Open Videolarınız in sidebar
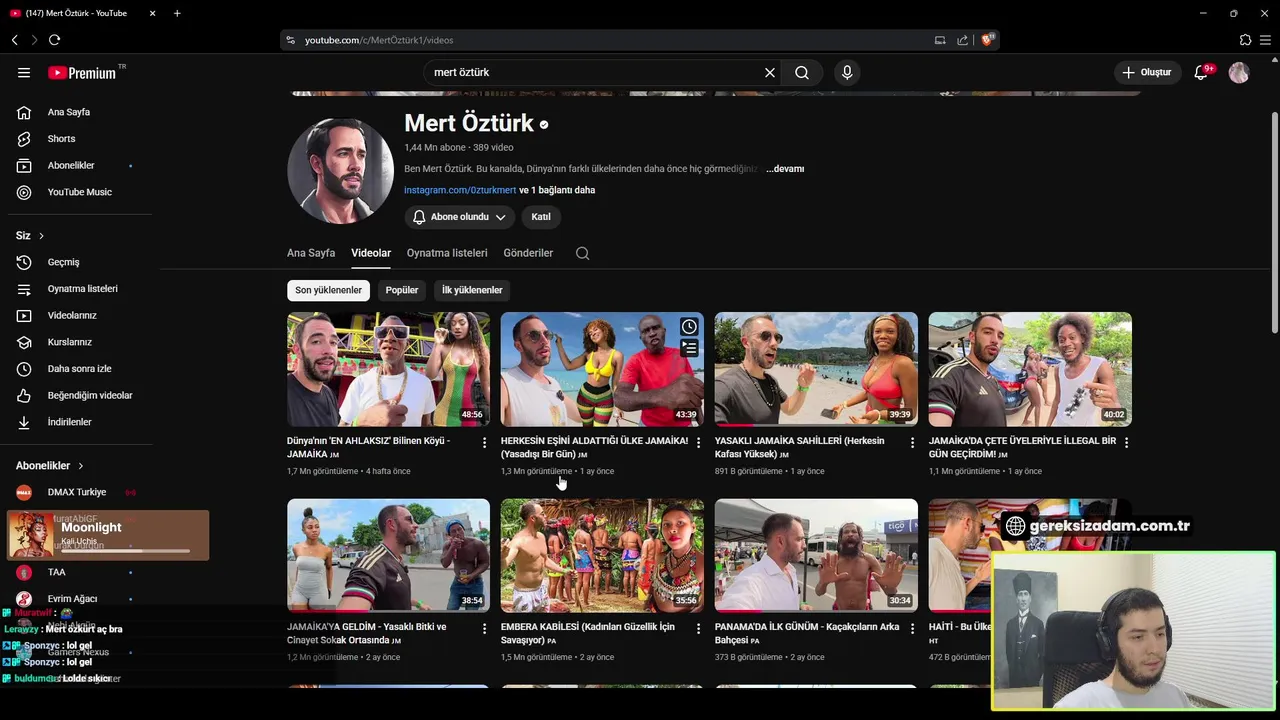 80,315
